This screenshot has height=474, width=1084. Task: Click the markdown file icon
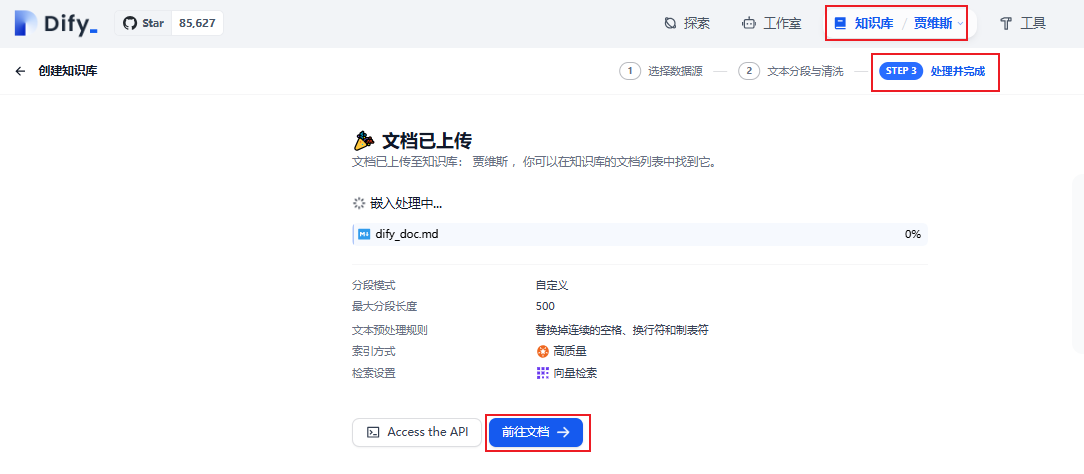click(364, 234)
